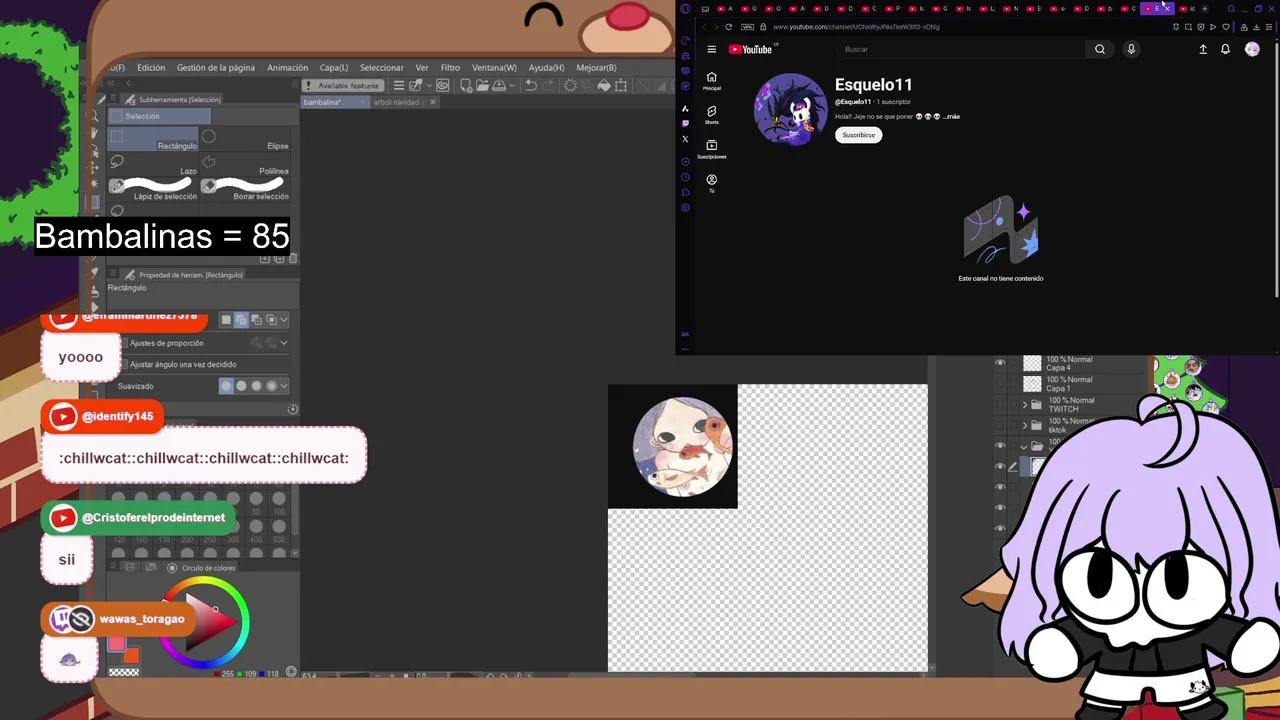Click the new canvas icon in command bar
Viewport: 1280px width, 720px height.
tap(466, 86)
